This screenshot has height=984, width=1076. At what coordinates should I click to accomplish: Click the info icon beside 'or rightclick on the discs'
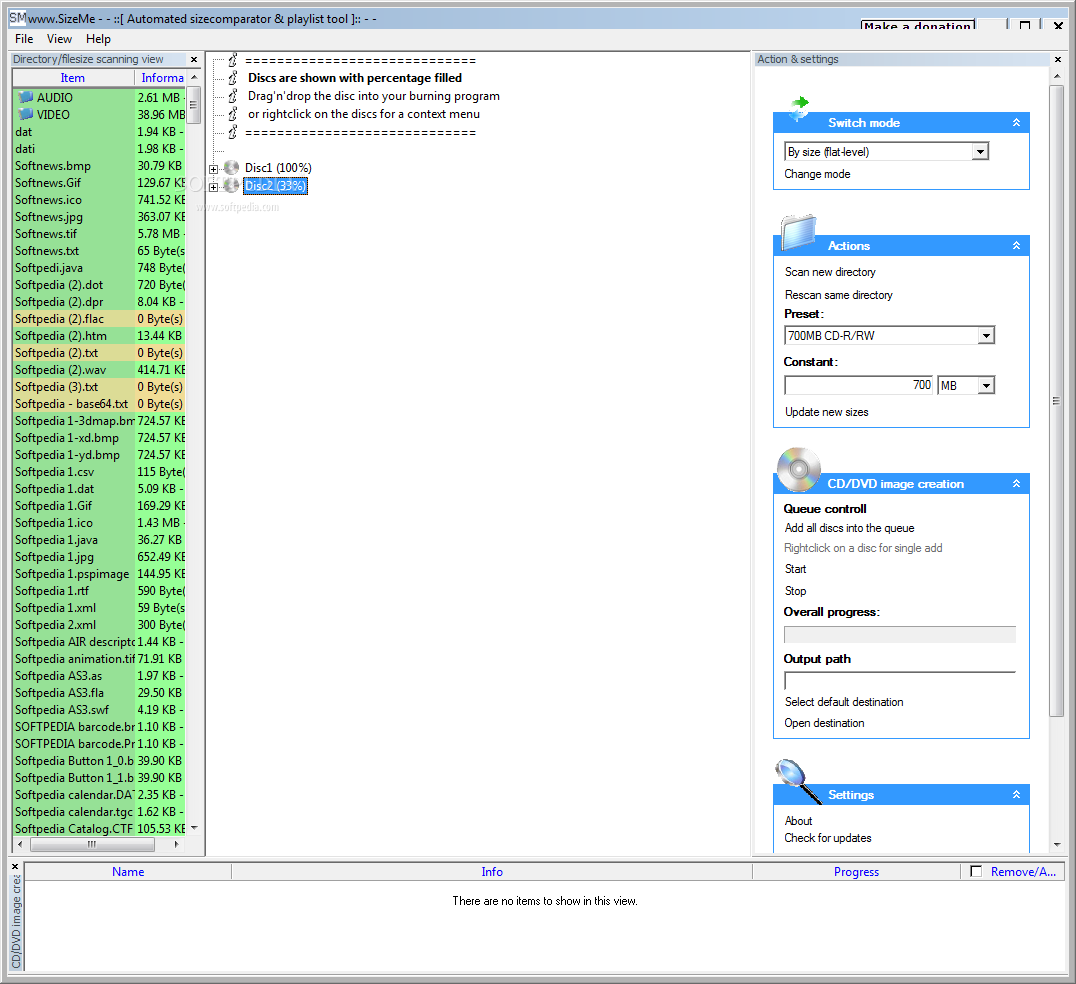click(233, 113)
